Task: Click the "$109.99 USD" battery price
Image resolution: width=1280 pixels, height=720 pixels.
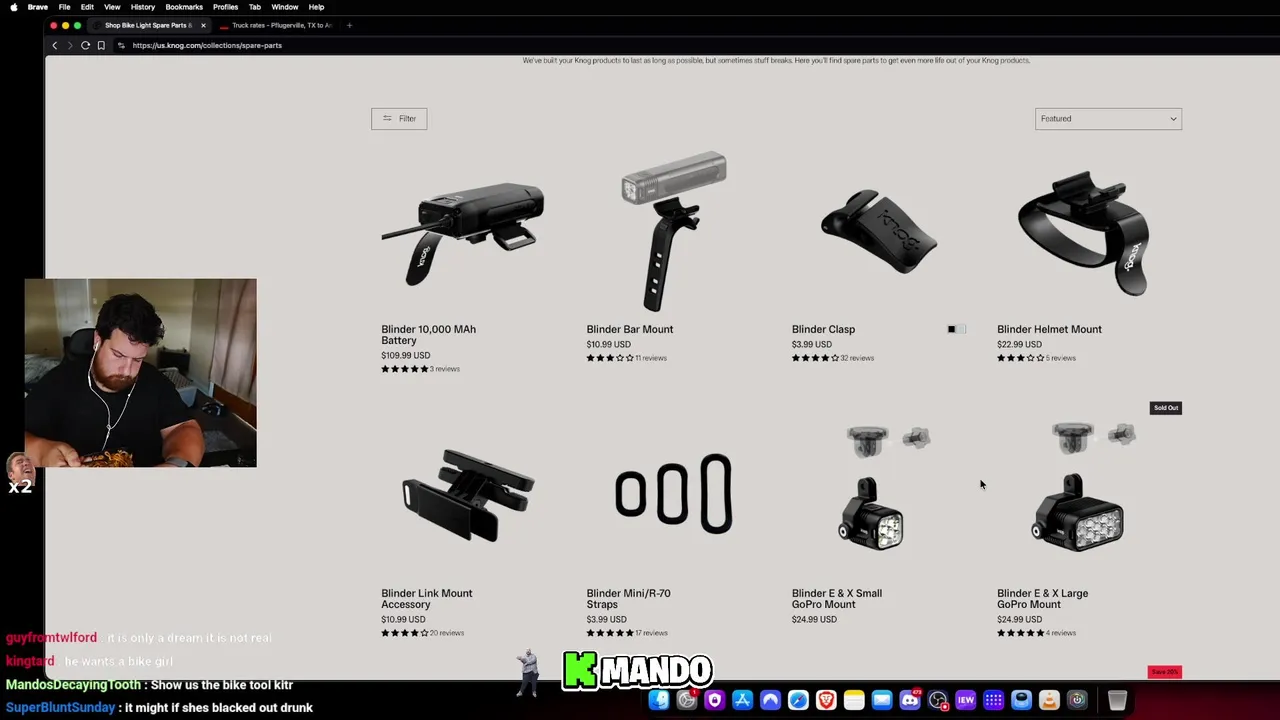Action: pyautogui.click(x=405, y=355)
